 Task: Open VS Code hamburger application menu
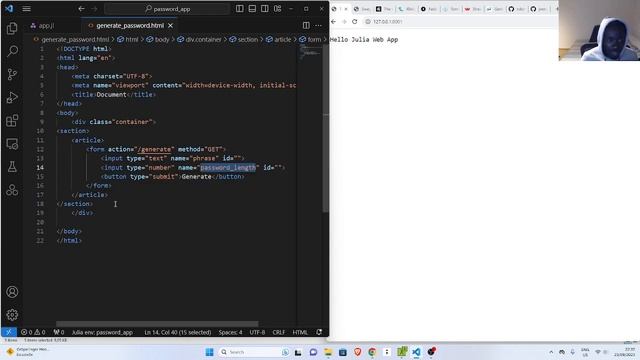click(27, 9)
